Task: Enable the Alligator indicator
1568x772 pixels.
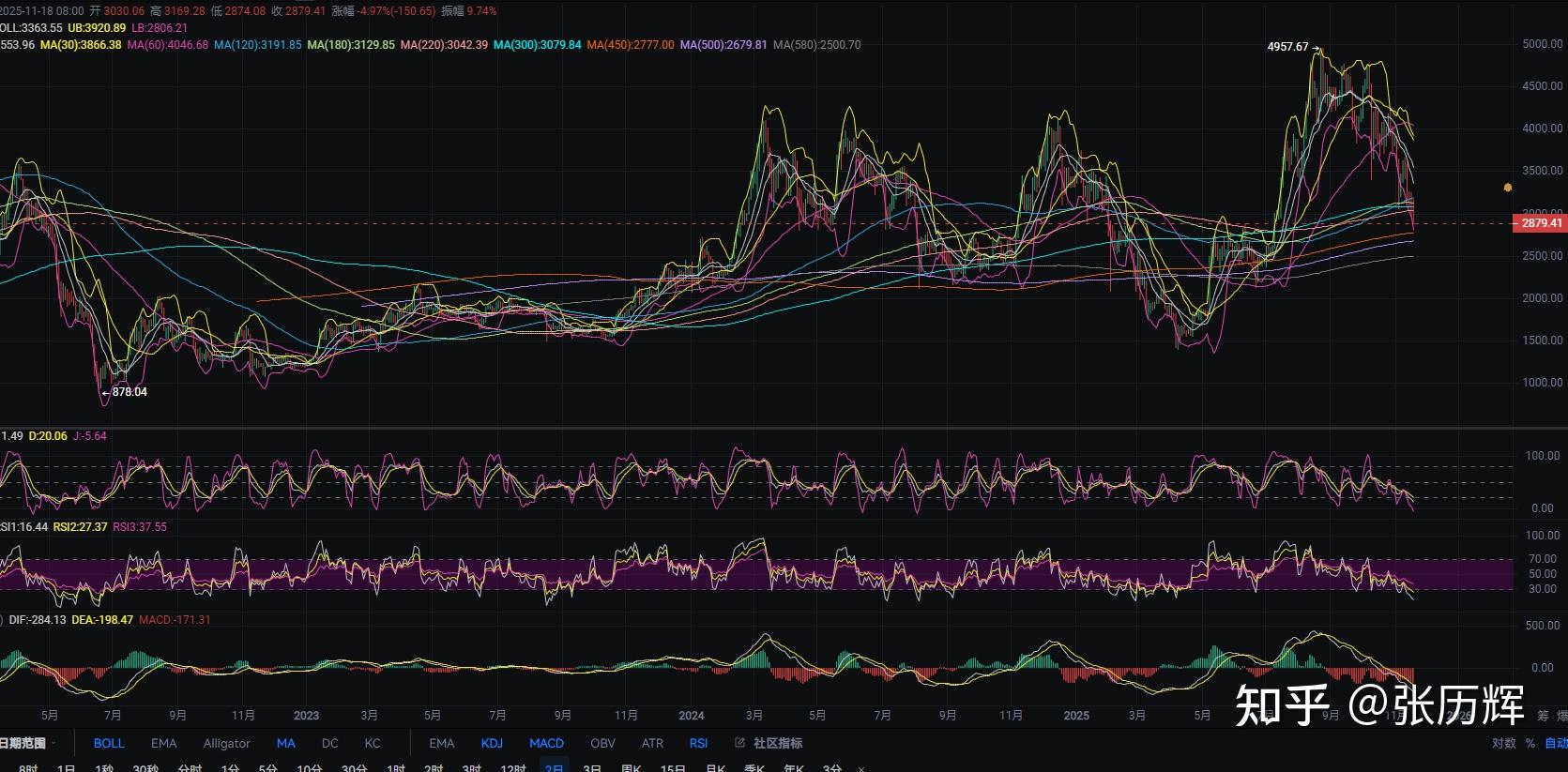Action: [227, 743]
